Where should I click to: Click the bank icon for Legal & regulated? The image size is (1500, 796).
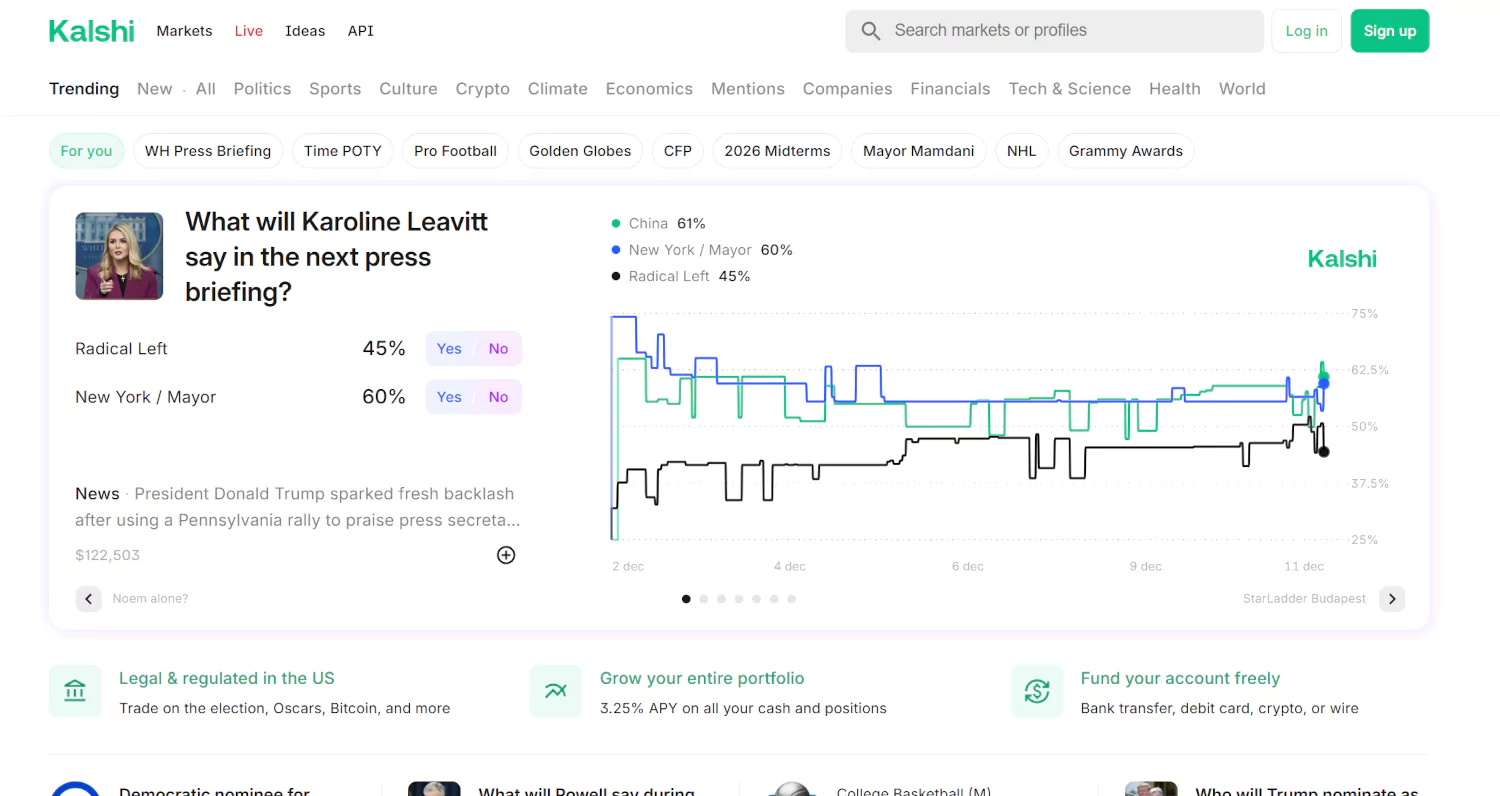click(75, 691)
